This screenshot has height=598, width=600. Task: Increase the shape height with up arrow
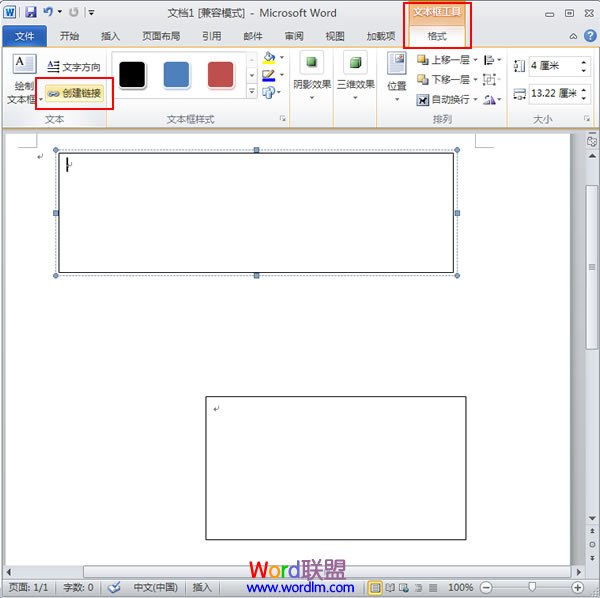point(584,61)
